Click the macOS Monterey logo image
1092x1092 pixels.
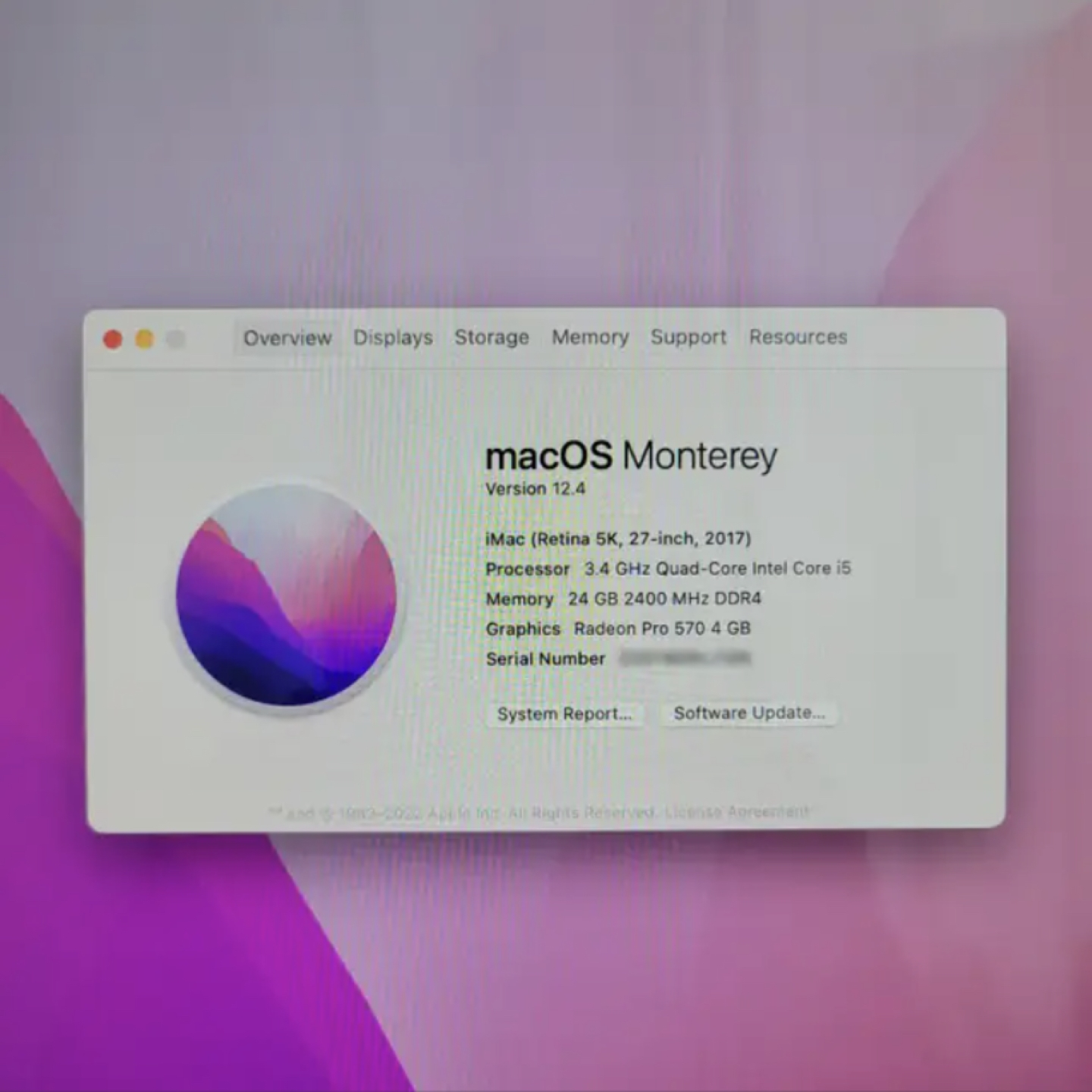(x=287, y=596)
